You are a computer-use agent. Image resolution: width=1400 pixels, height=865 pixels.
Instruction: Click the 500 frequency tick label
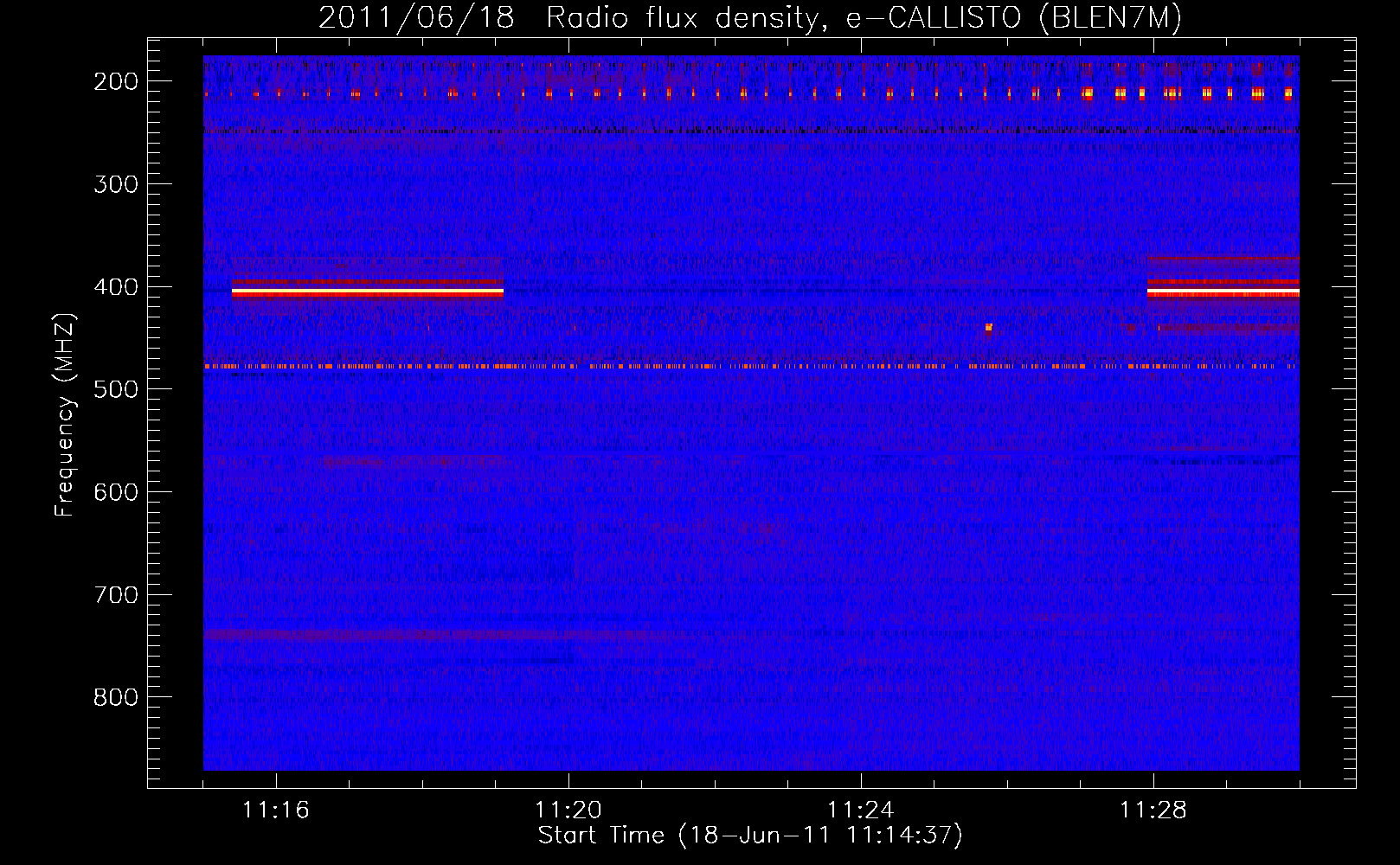[115, 389]
